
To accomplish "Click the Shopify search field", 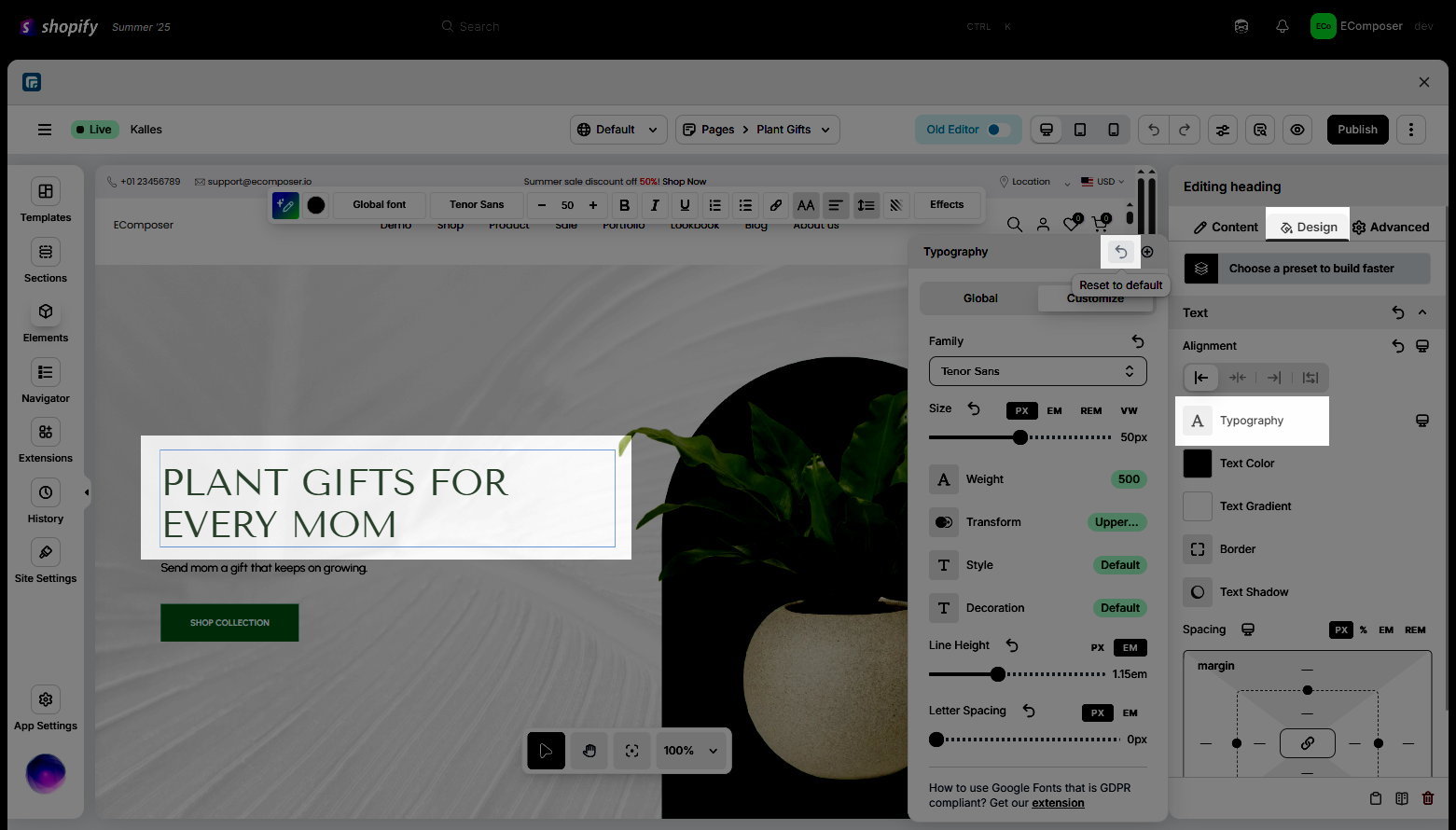I will pyautogui.click(x=728, y=26).
